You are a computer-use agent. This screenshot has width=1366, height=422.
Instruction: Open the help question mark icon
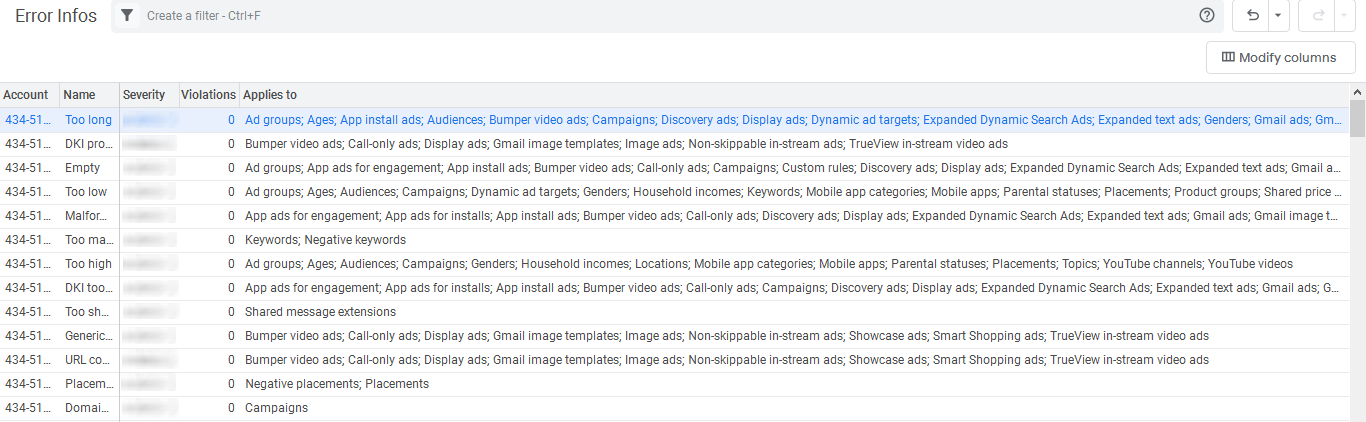click(x=1207, y=16)
